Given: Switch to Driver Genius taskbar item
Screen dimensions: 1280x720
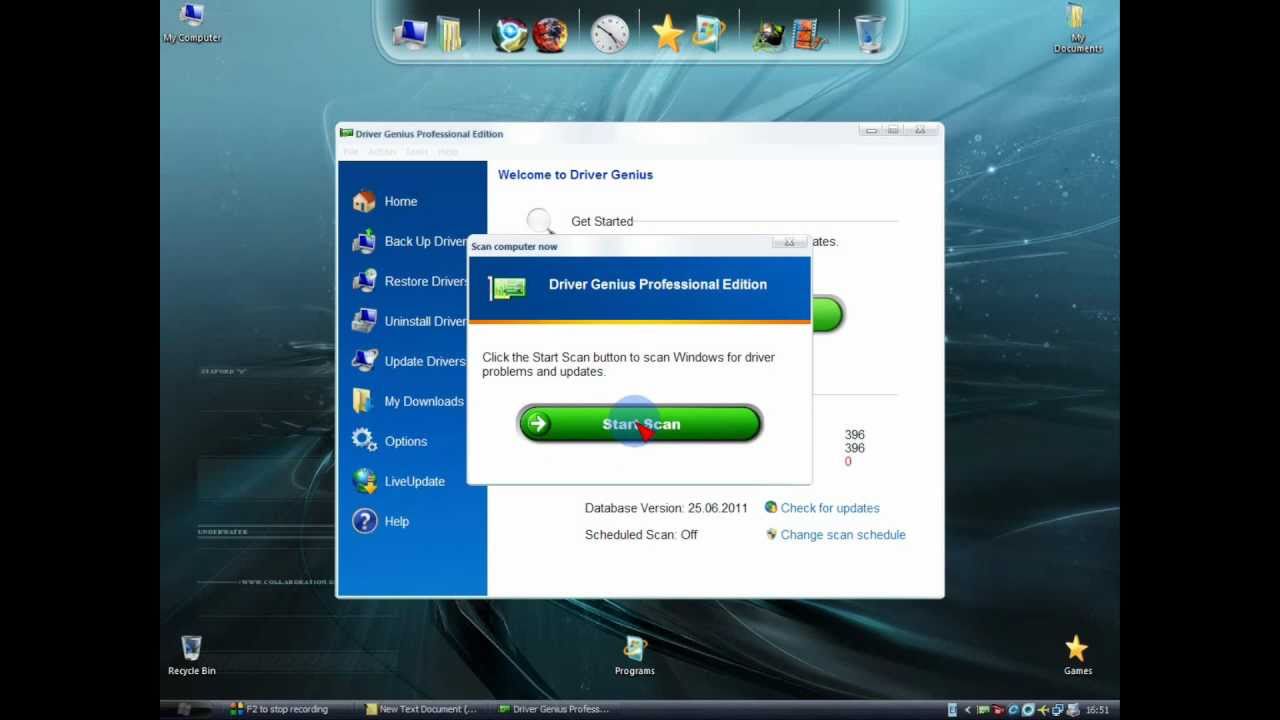Looking at the screenshot, I should point(554,709).
